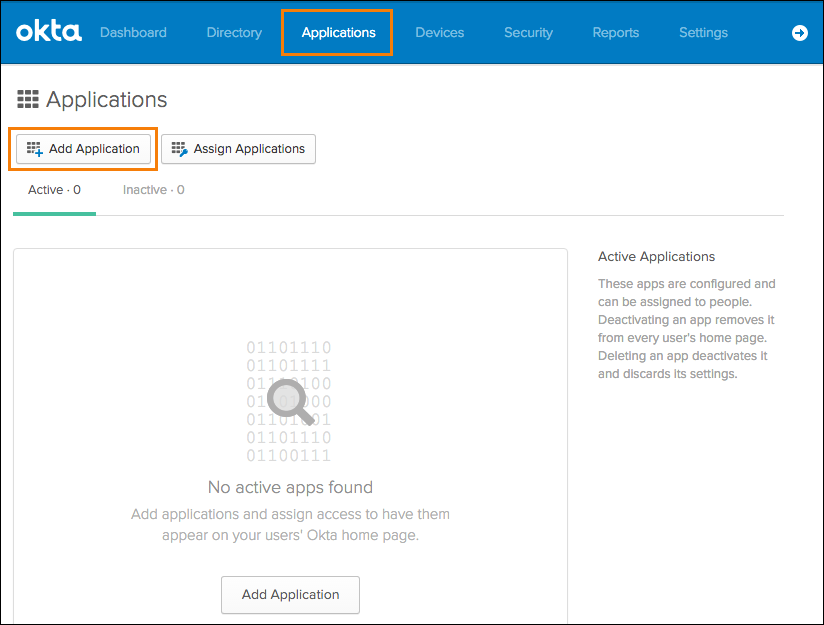The height and width of the screenshot is (625, 824).
Task: Click Assign Applications button
Action: point(238,149)
